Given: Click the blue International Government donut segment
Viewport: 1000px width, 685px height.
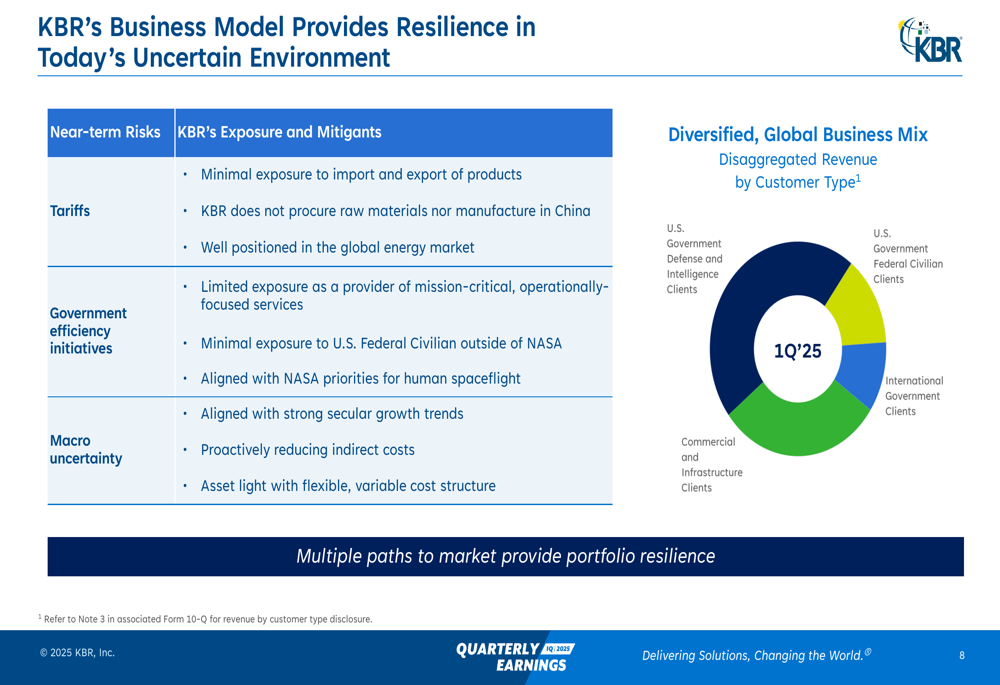Looking at the screenshot, I should pyautogui.click(x=864, y=372).
